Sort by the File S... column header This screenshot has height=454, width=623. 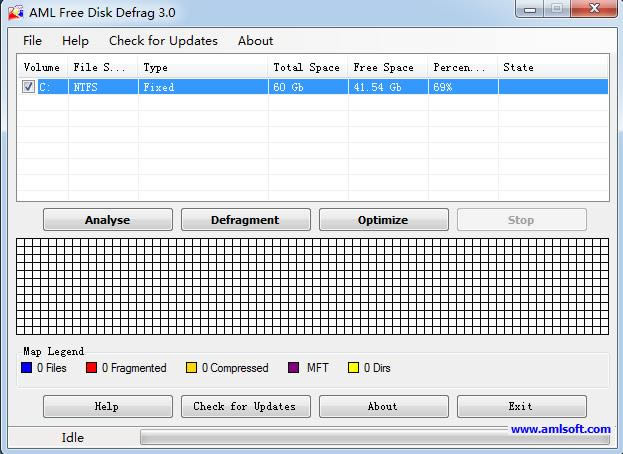click(x=103, y=67)
